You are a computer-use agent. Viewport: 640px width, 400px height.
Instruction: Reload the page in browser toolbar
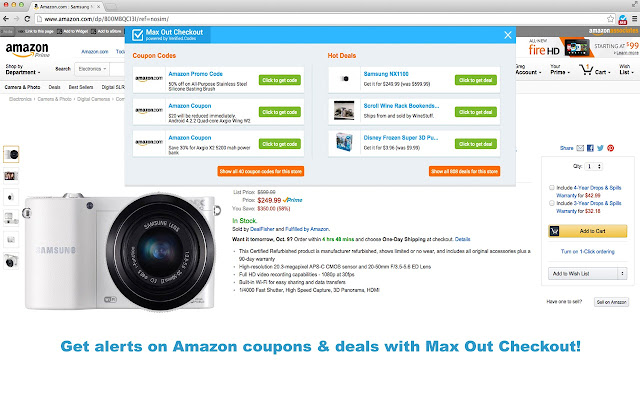click(x=27, y=19)
